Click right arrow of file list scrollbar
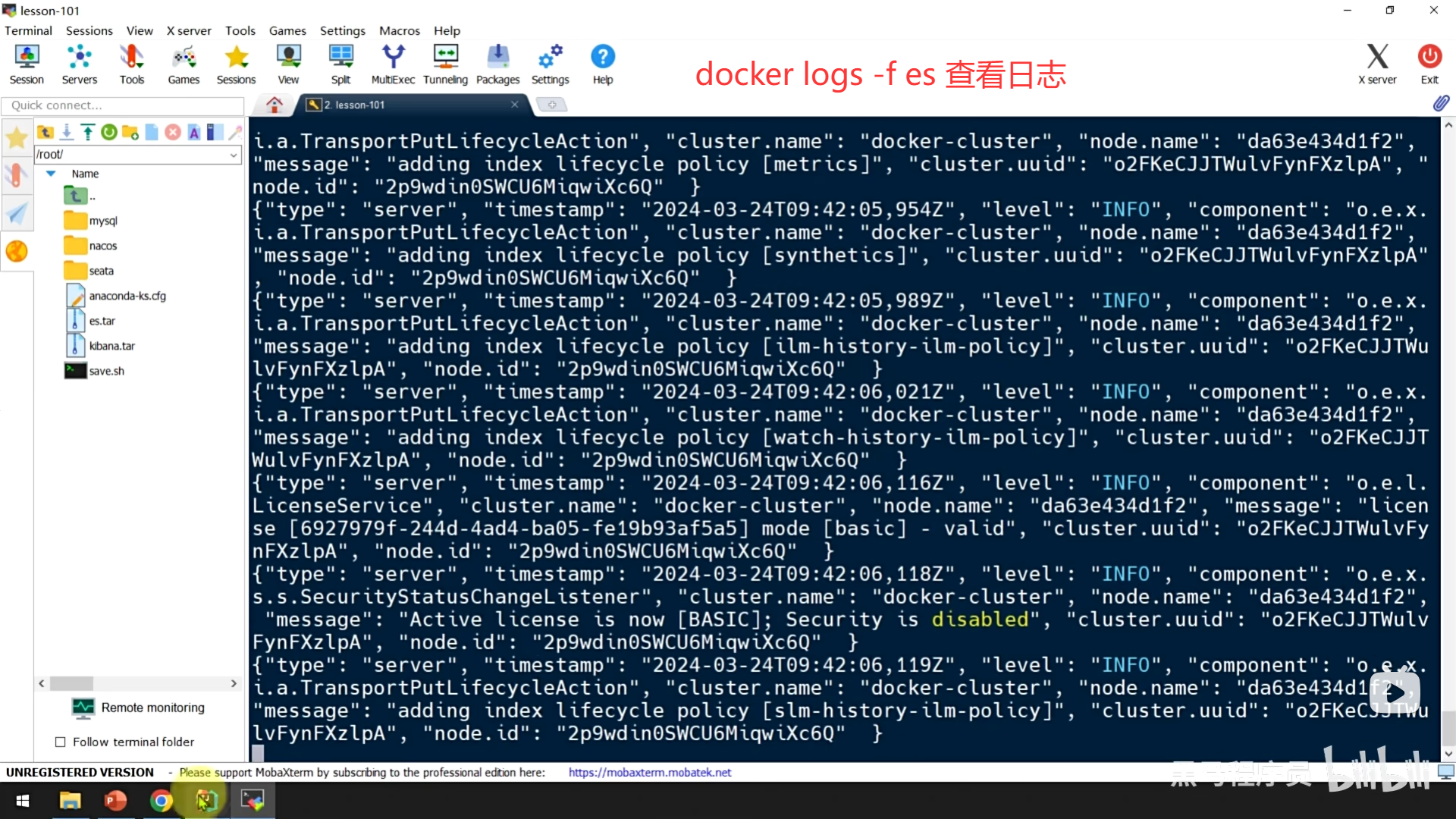Image resolution: width=1456 pixels, height=819 pixels. [234, 683]
